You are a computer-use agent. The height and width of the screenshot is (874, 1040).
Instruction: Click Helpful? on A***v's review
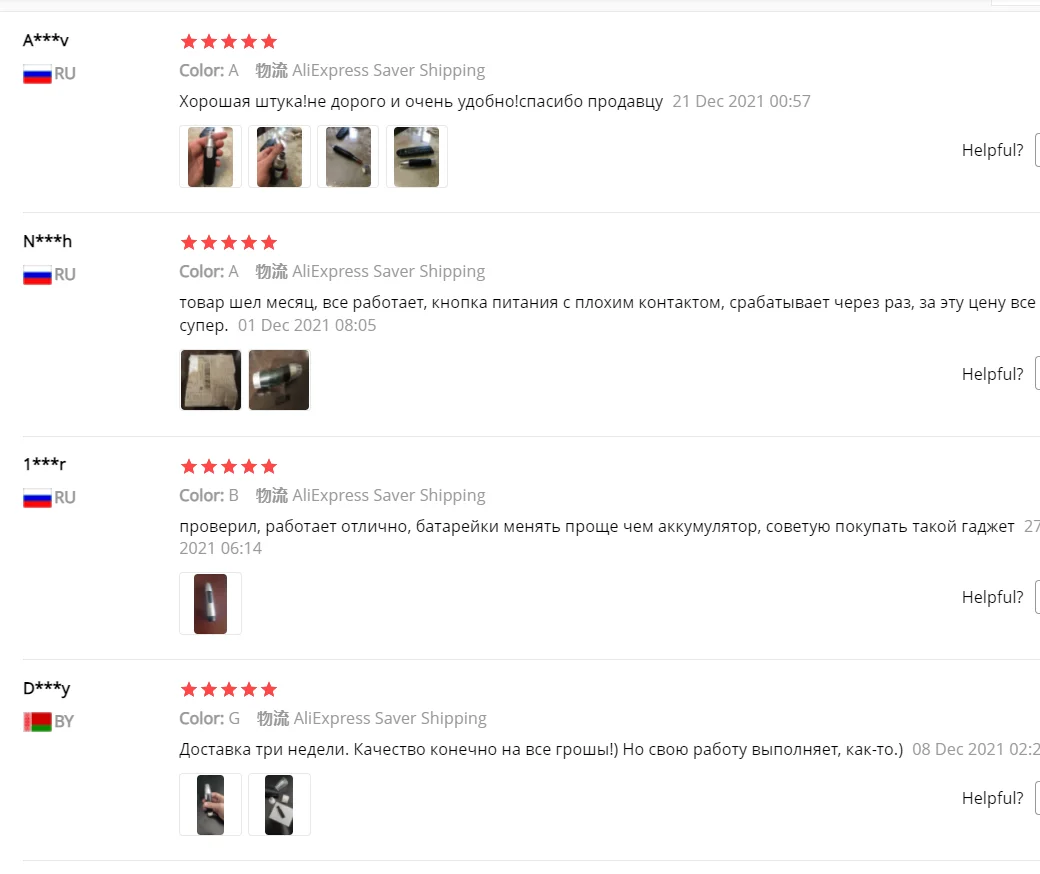(992, 151)
